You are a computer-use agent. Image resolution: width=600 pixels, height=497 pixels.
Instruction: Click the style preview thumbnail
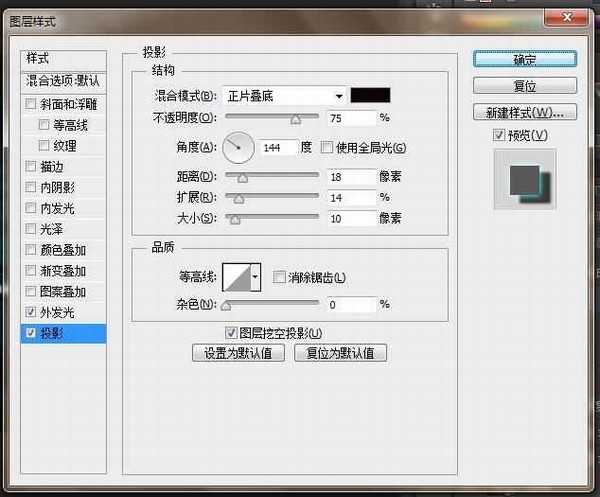pos(525,179)
